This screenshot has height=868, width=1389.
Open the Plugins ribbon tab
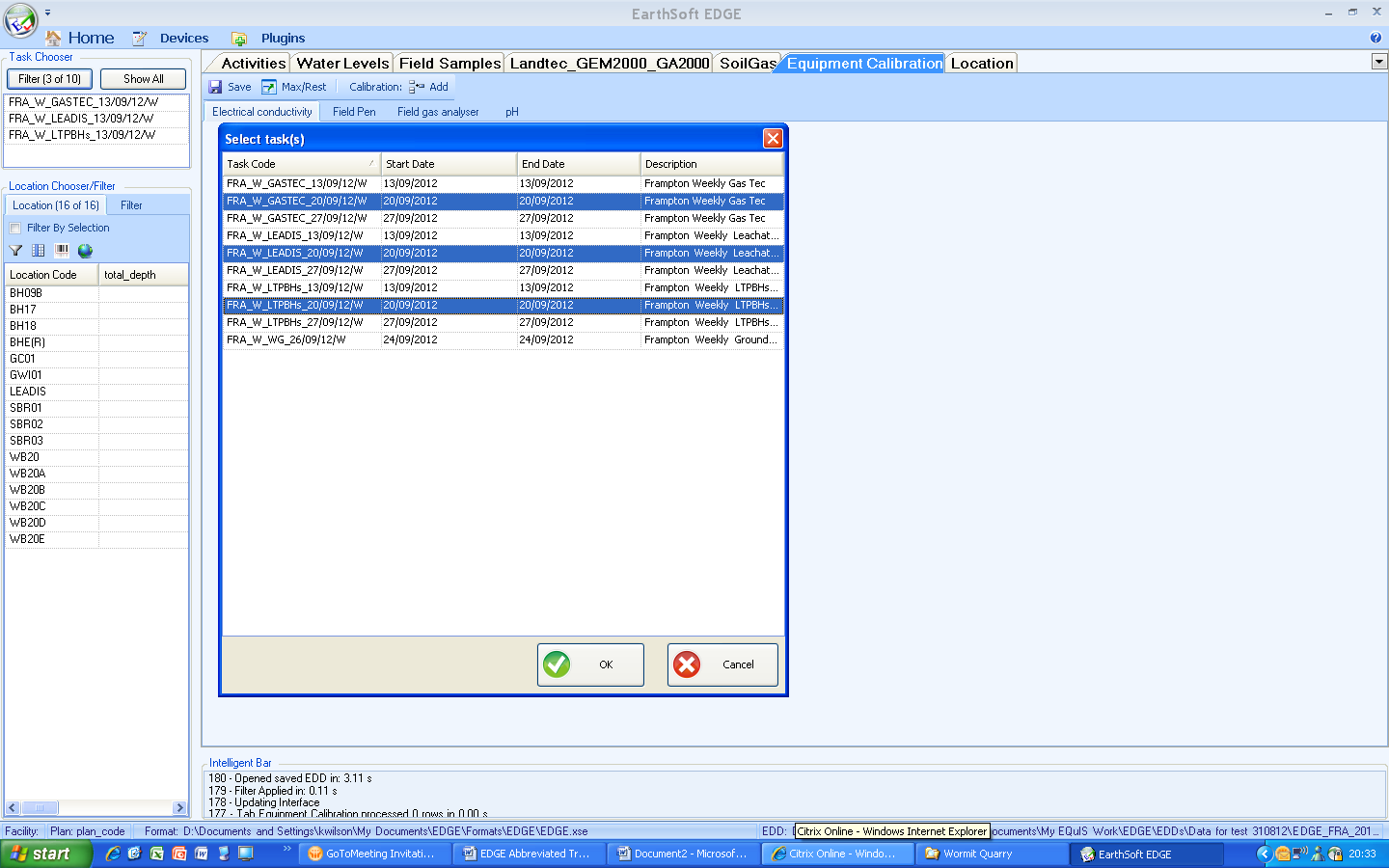pyautogui.click(x=269, y=38)
